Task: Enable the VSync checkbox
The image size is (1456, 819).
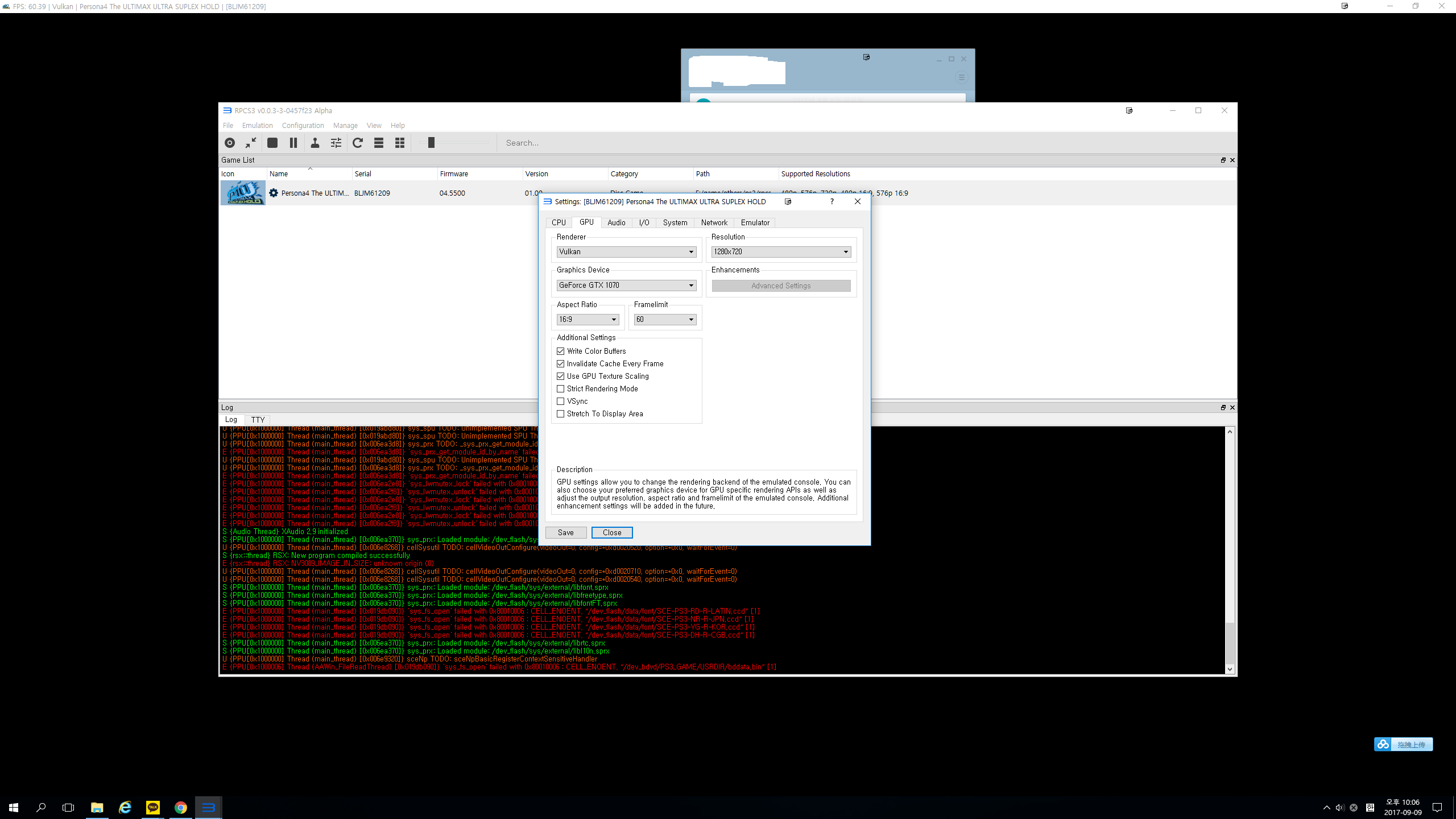Action: click(x=560, y=401)
